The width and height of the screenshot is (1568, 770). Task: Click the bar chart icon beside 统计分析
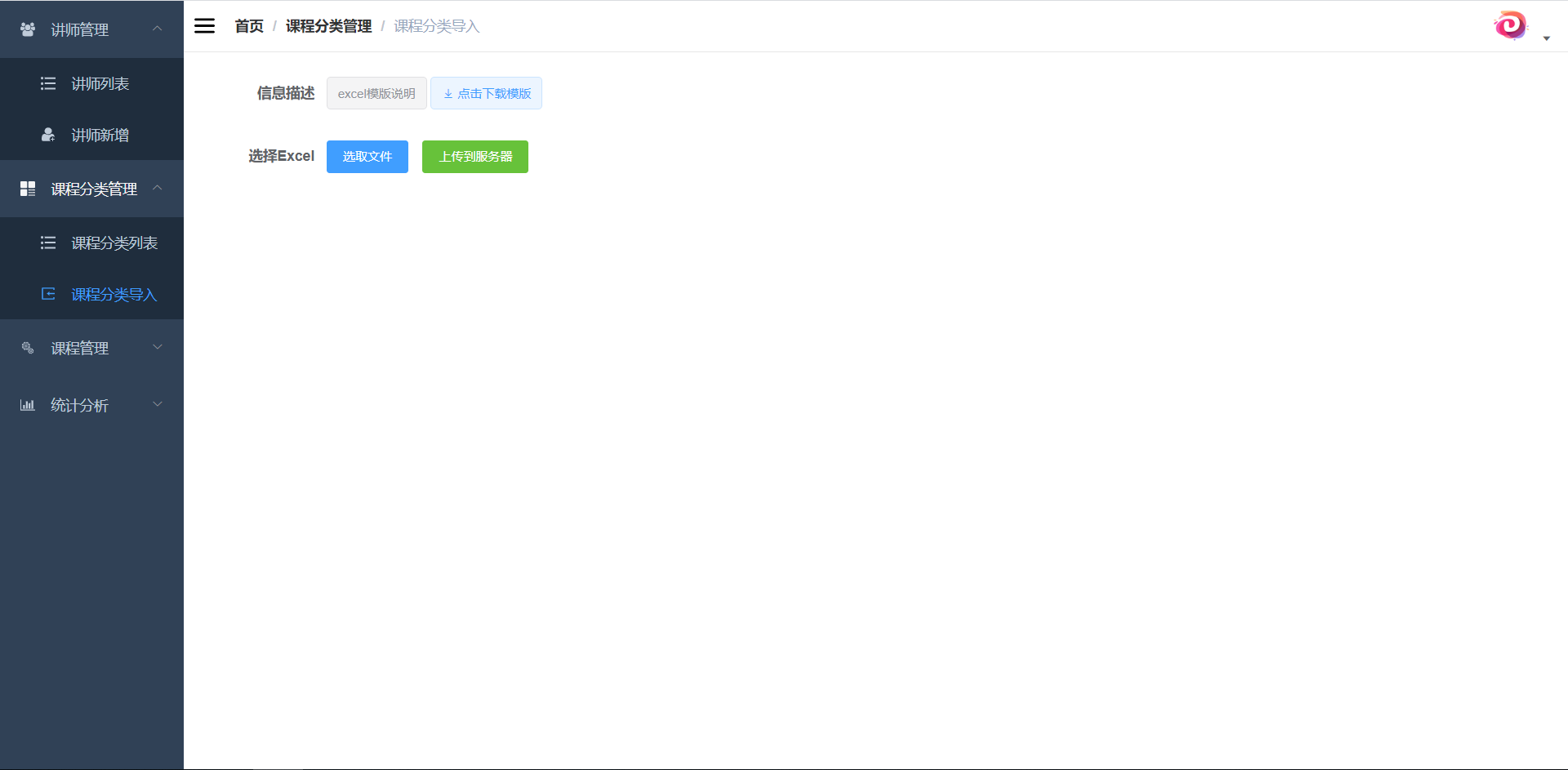[28, 405]
